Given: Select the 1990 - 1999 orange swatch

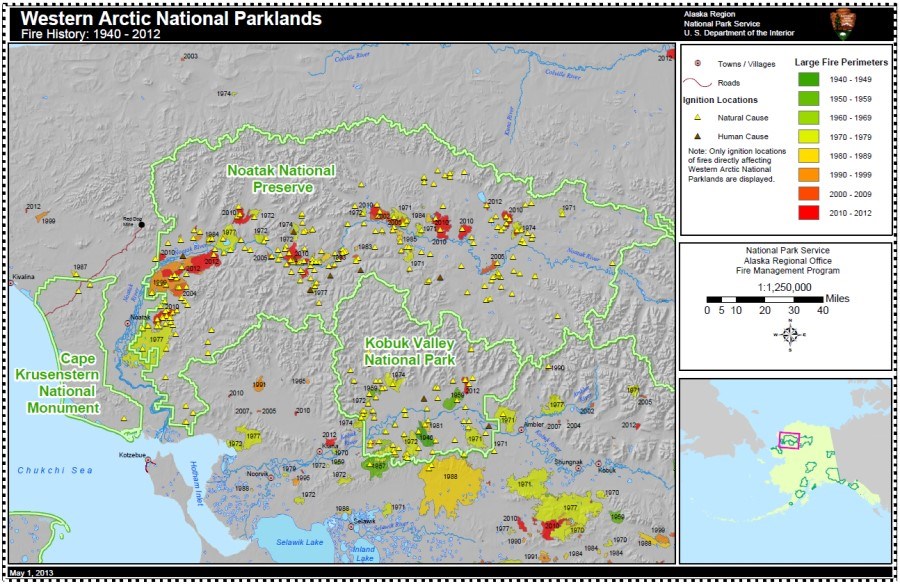Looking at the screenshot, I should point(809,175).
